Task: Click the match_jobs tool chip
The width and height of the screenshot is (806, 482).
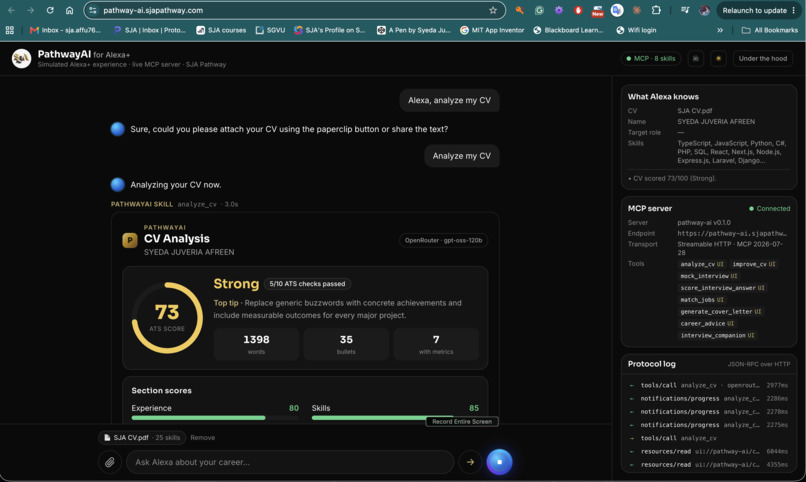Action: [x=702, y=300]
